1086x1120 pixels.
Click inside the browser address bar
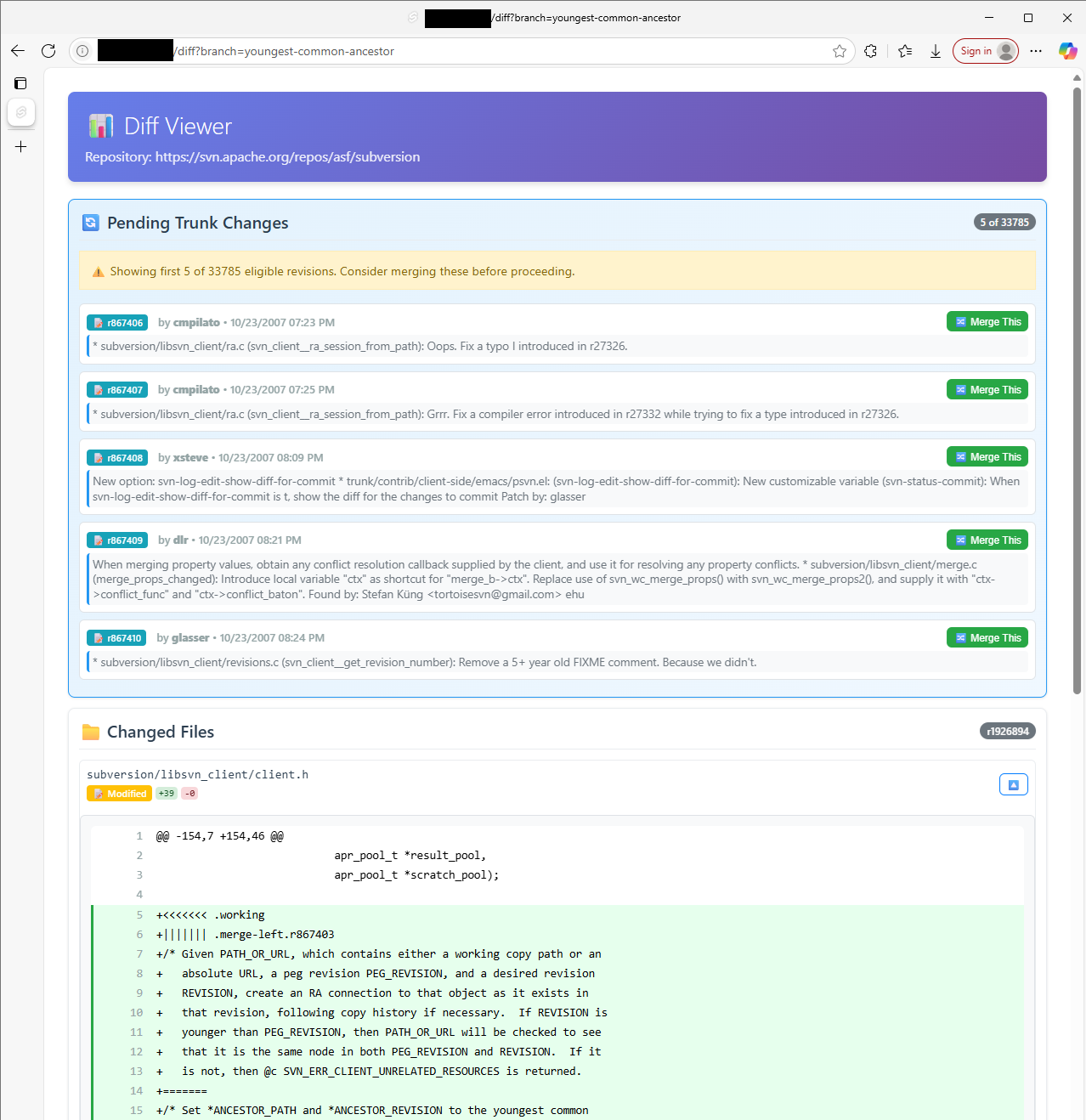point(425,51)
